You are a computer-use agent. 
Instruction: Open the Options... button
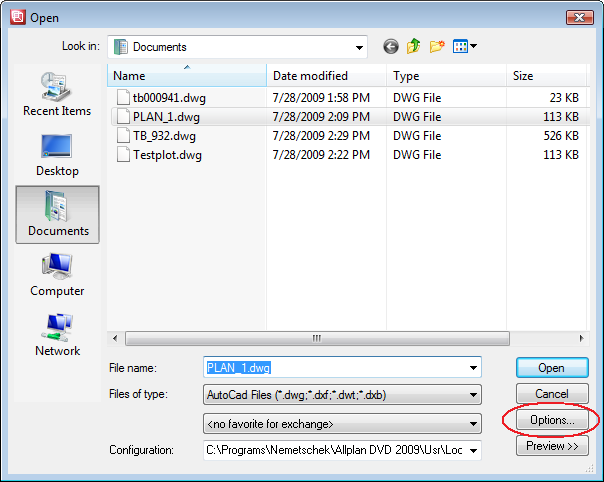click(552, 420)
